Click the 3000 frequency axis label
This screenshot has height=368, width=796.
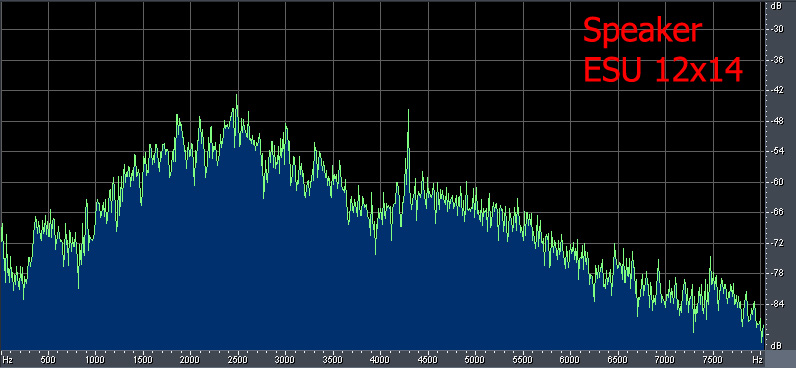pyautogui.click(x=285, y=360)
